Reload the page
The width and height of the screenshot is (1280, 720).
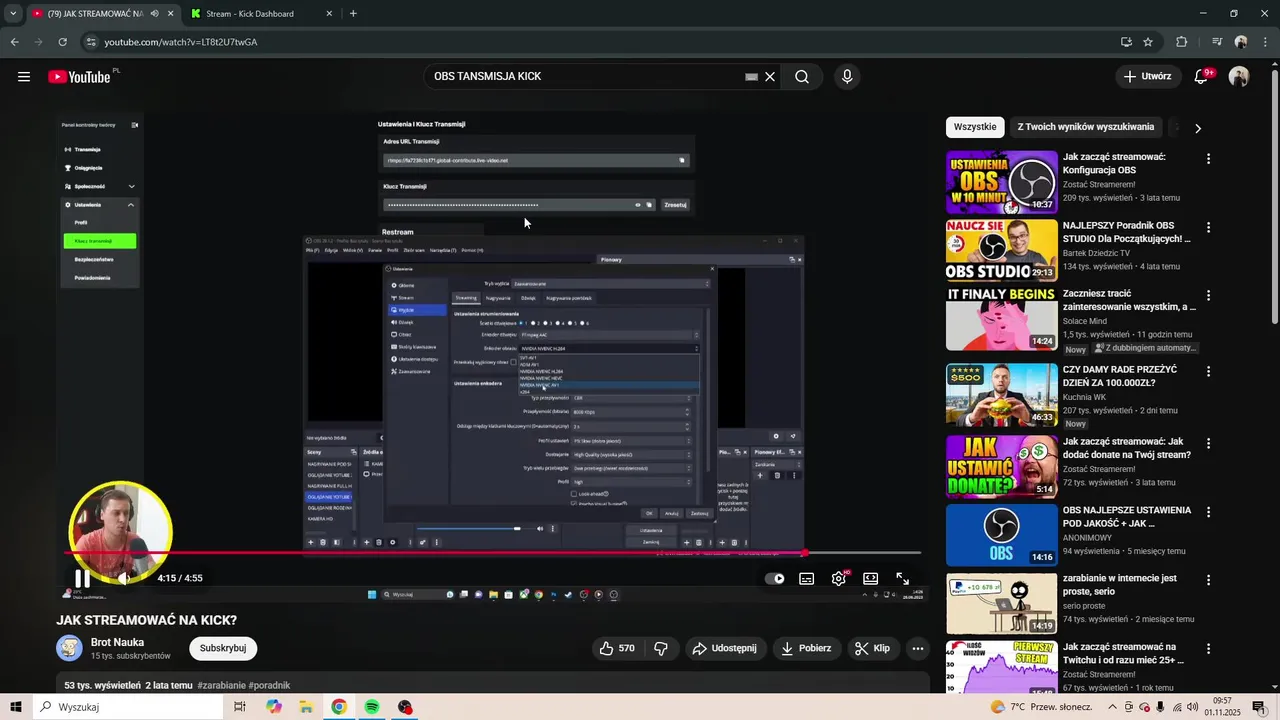click(x=62, y=42)
